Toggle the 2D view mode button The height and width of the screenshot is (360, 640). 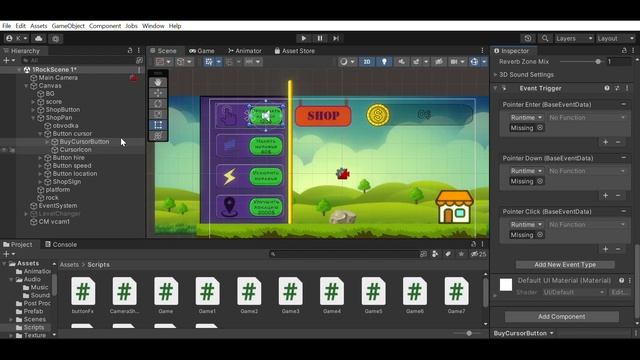coord(367,62)
